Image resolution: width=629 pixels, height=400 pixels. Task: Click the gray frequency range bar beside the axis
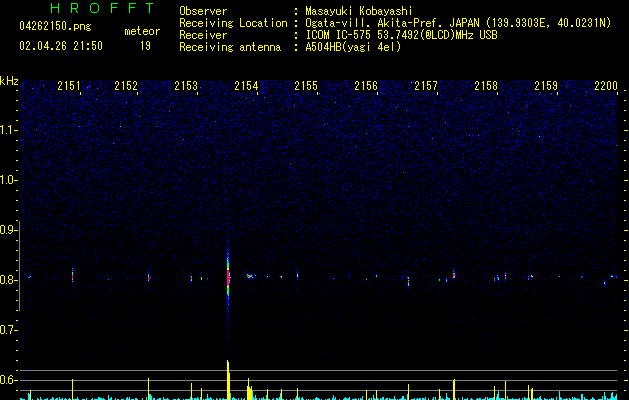pos(19,266)
